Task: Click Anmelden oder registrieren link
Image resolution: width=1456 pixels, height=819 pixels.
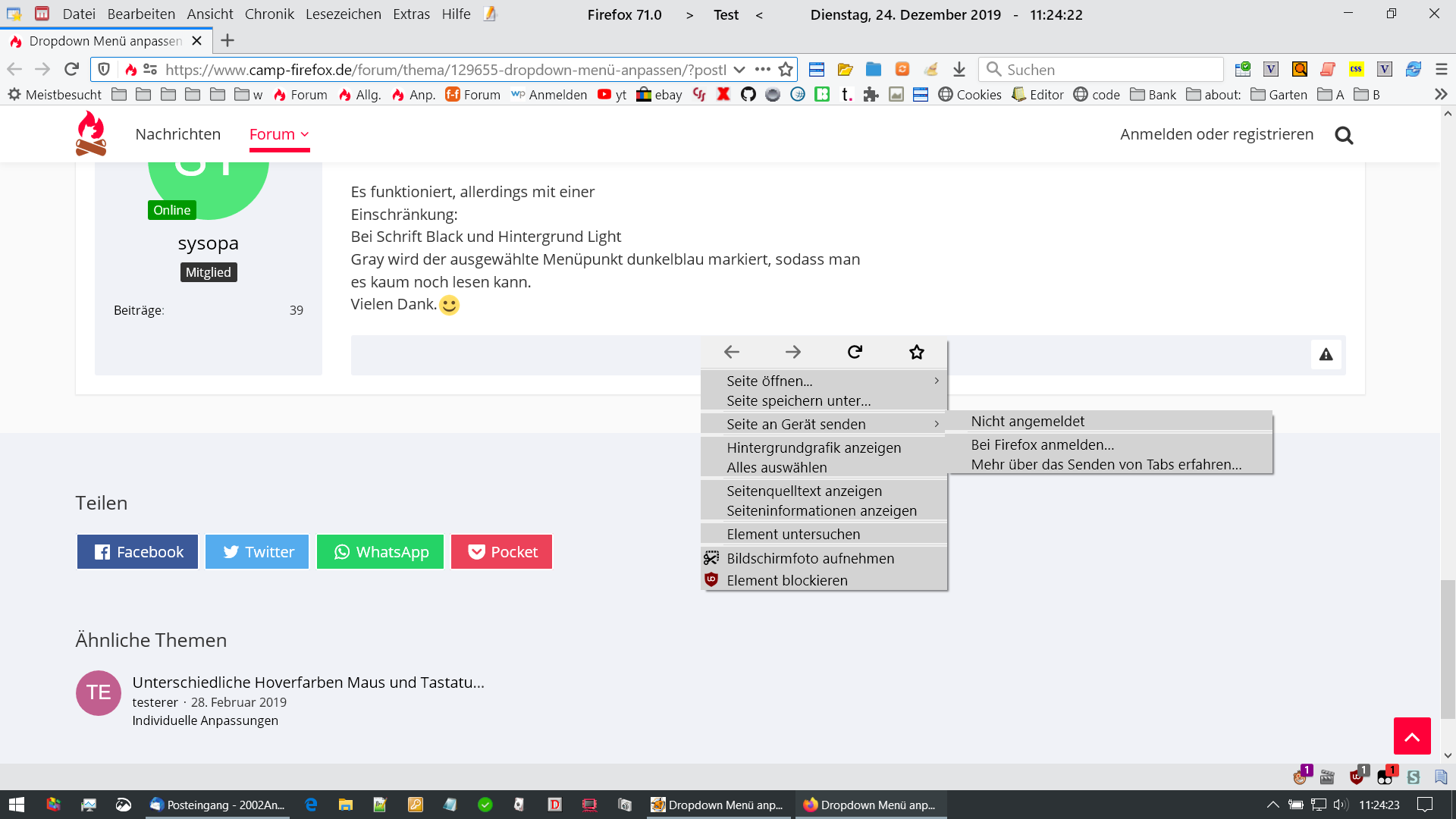Action: 1216,134
